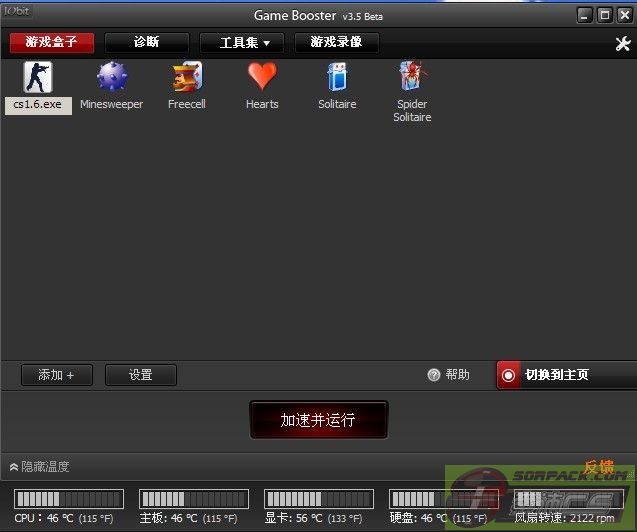Open settings via wrench icon

[621, 44]
